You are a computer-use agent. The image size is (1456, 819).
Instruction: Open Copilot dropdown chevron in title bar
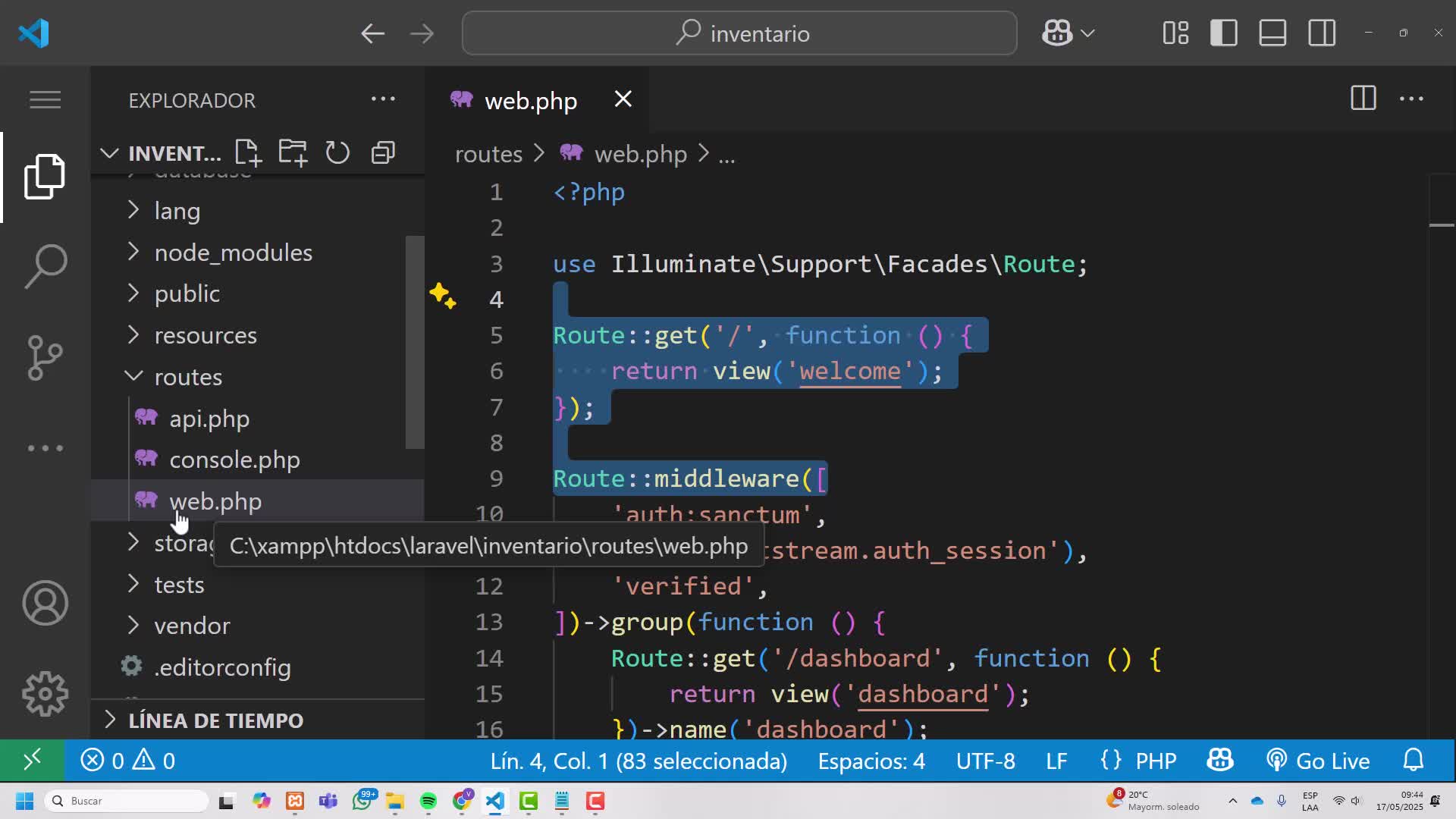1087,33
